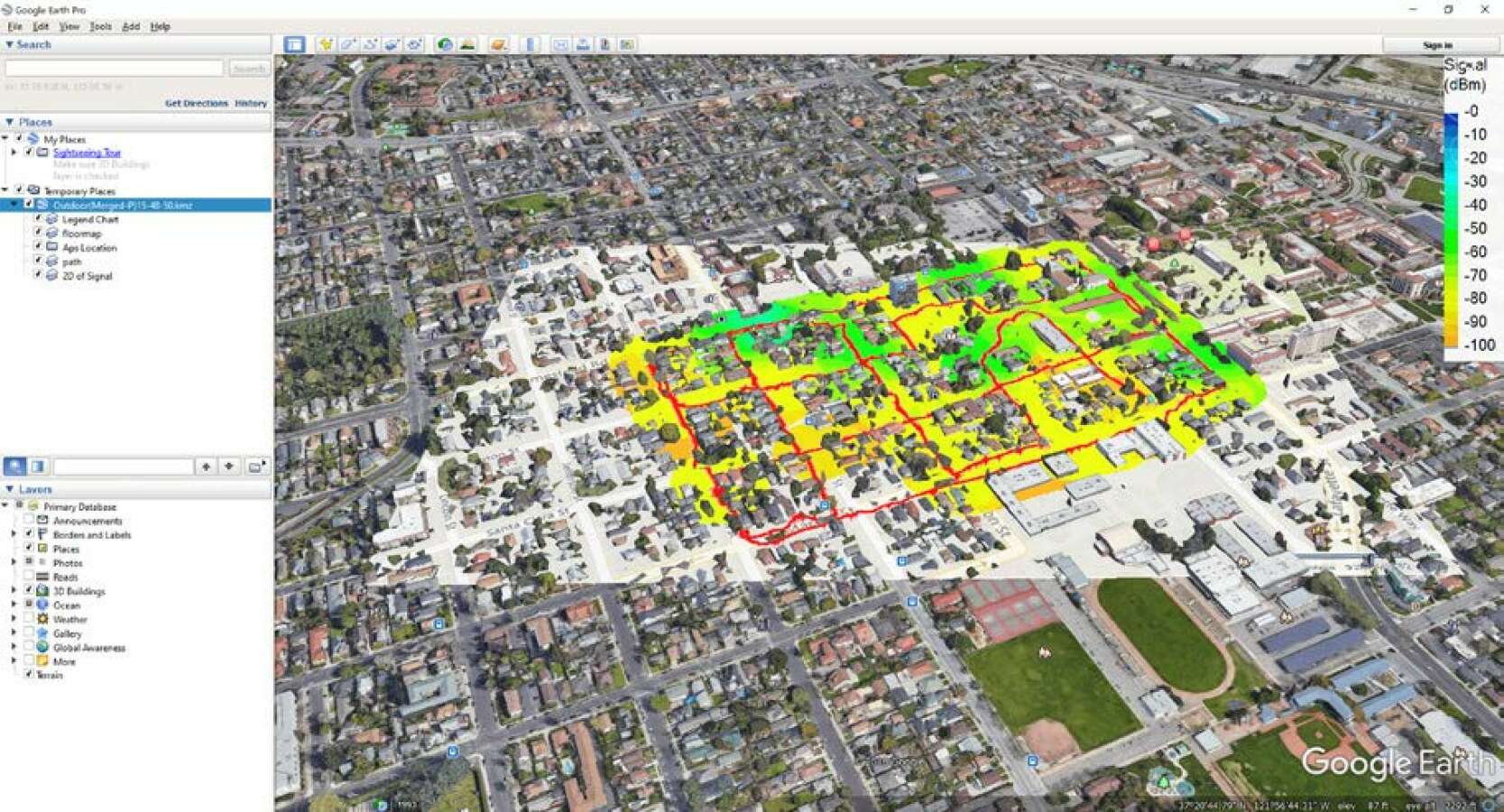Collapse the Search panel
The width and height of the screenshot is (1504, 812).
9,44
